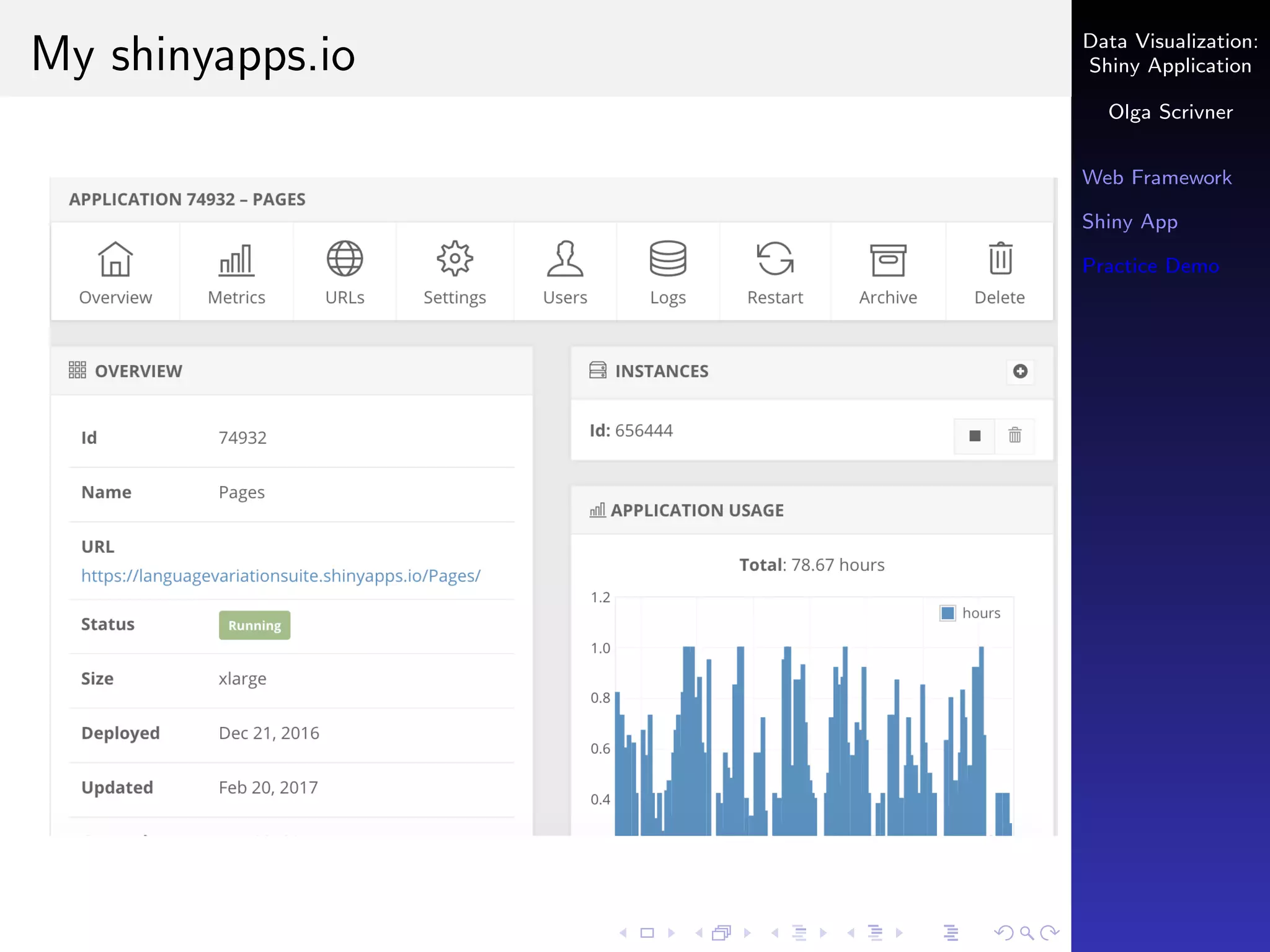Click the Updated date Feb 20, 2017
Viewport: 1270px width, 952px height.
pos(269,788)
